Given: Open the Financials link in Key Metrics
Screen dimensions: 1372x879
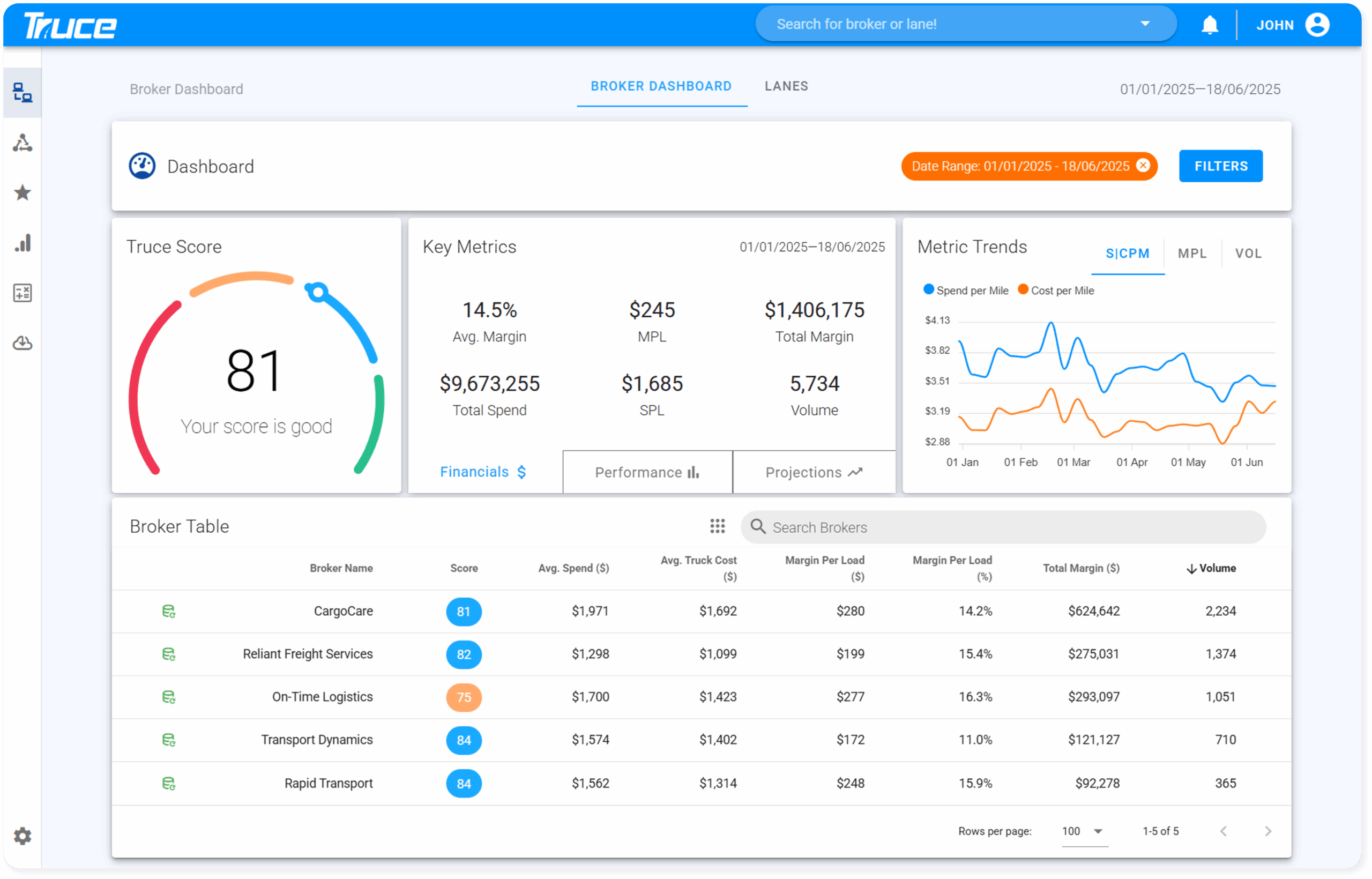Looking at the screenshot, I should 482,472.
